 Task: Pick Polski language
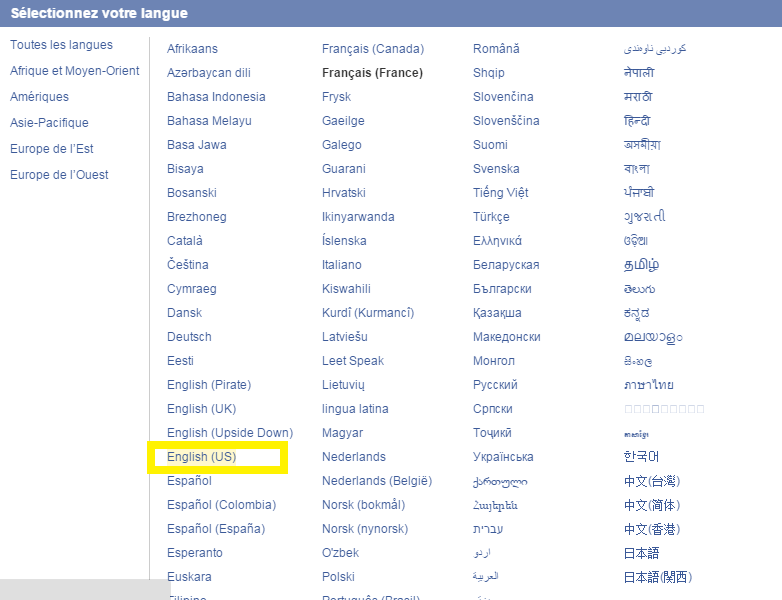[x=339, y=577]
